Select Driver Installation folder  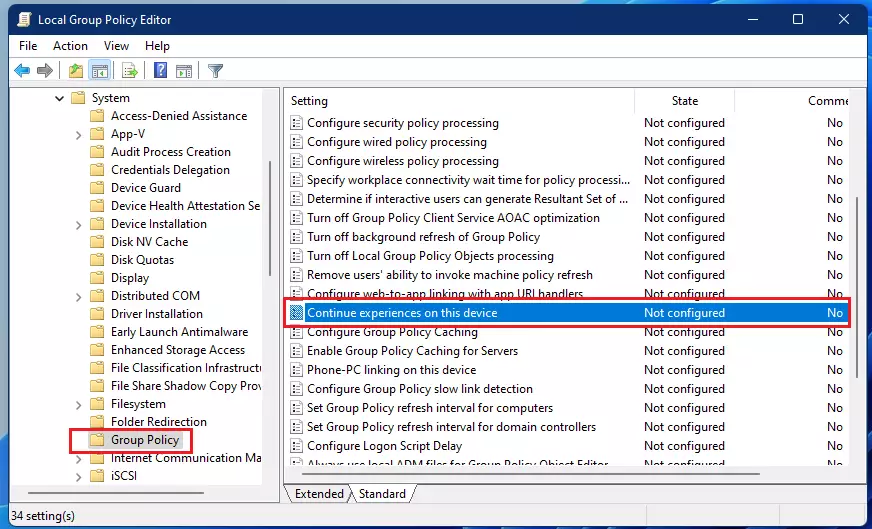click(x=157, y=314)
